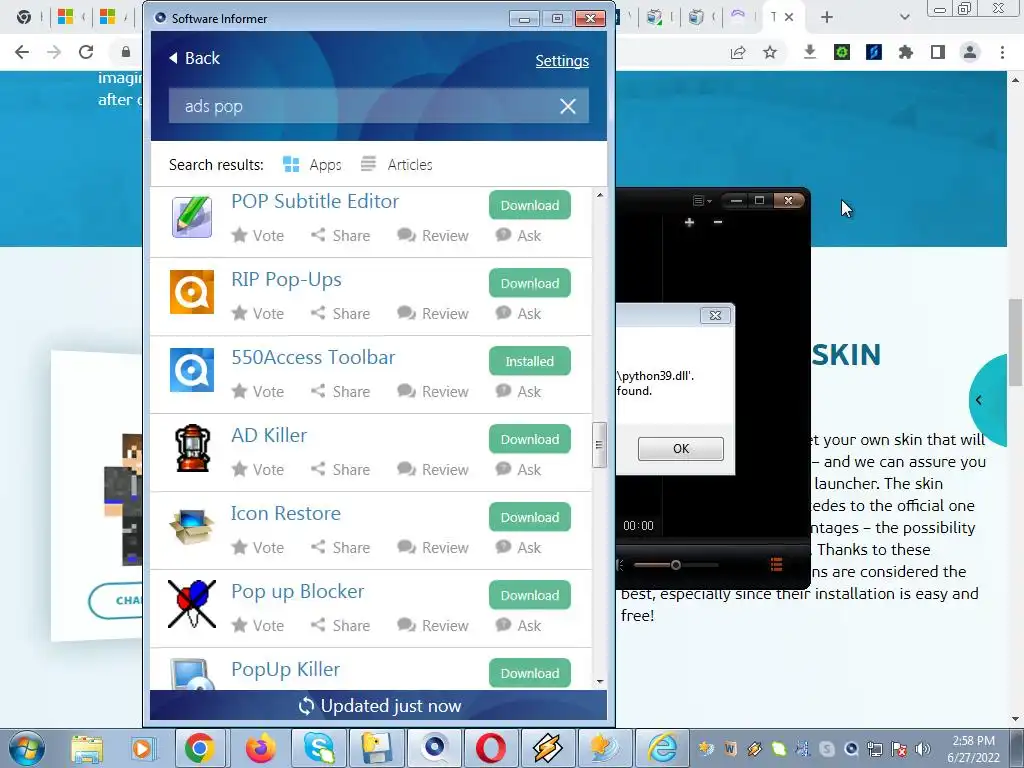Click the results list scrollbar handle
This screenshot has width=1024, height=768.
click(x=599, y=445)
